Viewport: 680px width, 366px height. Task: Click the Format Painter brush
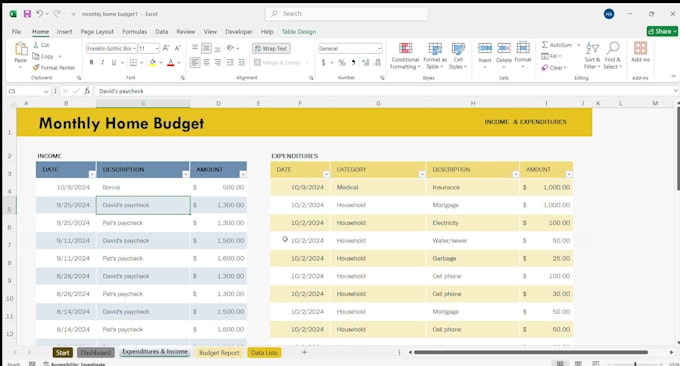[36, 67]
